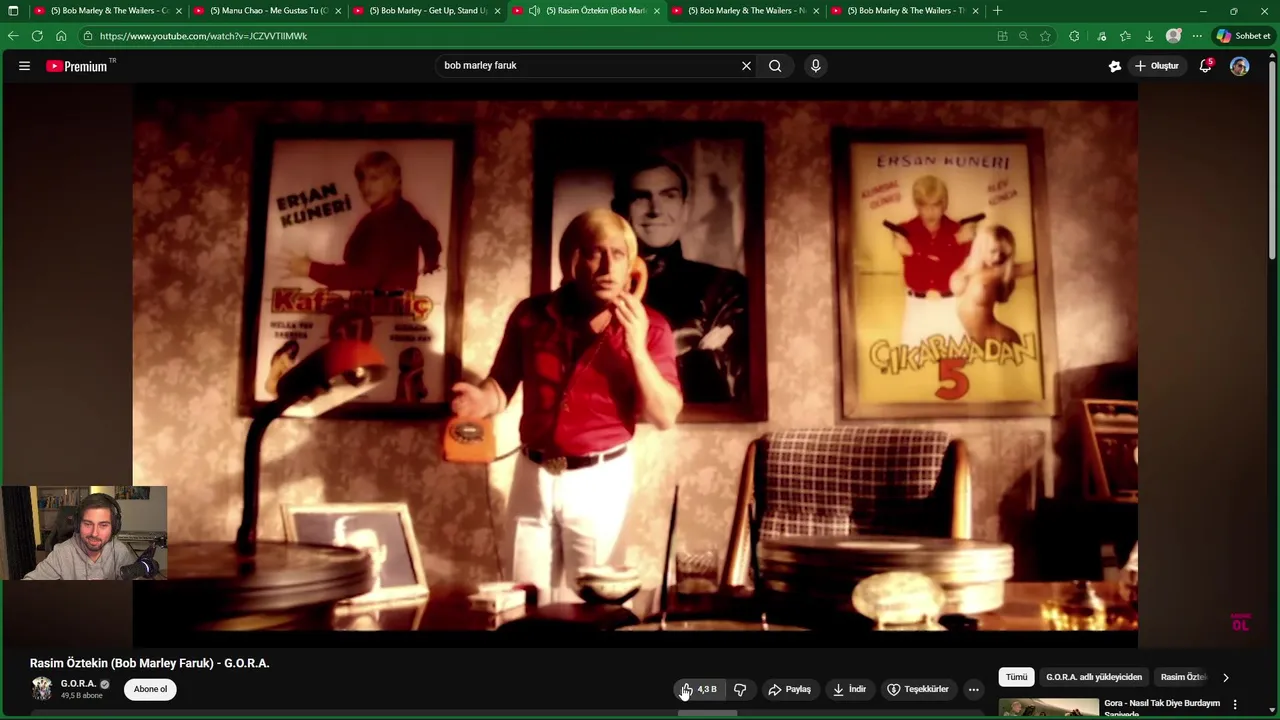Switch to Manu Chao - Me Gustas Tu tab

point(267,11)
